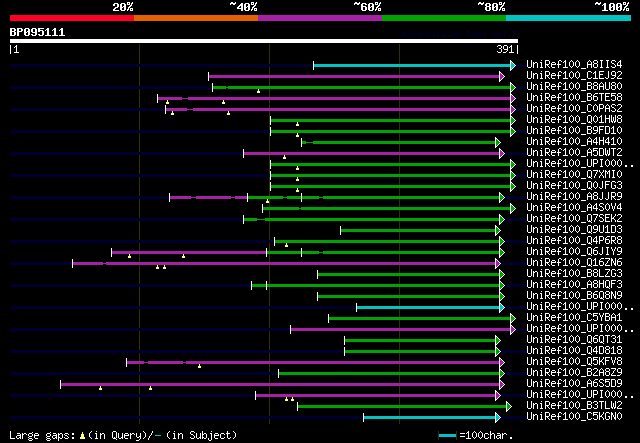The image size is (640, 443).
Task: Select the query name BP095111
Action: (37, 32)
